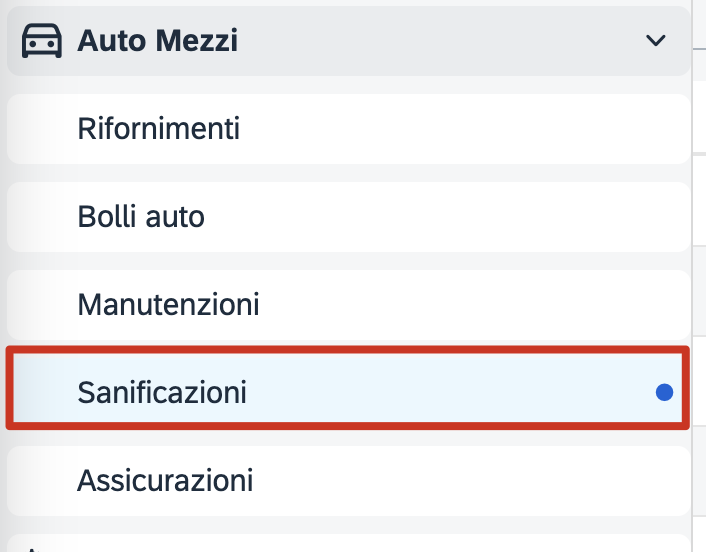Click the Sanificazioni text label
Screen dimensions: 706x552
pos(162,393)
